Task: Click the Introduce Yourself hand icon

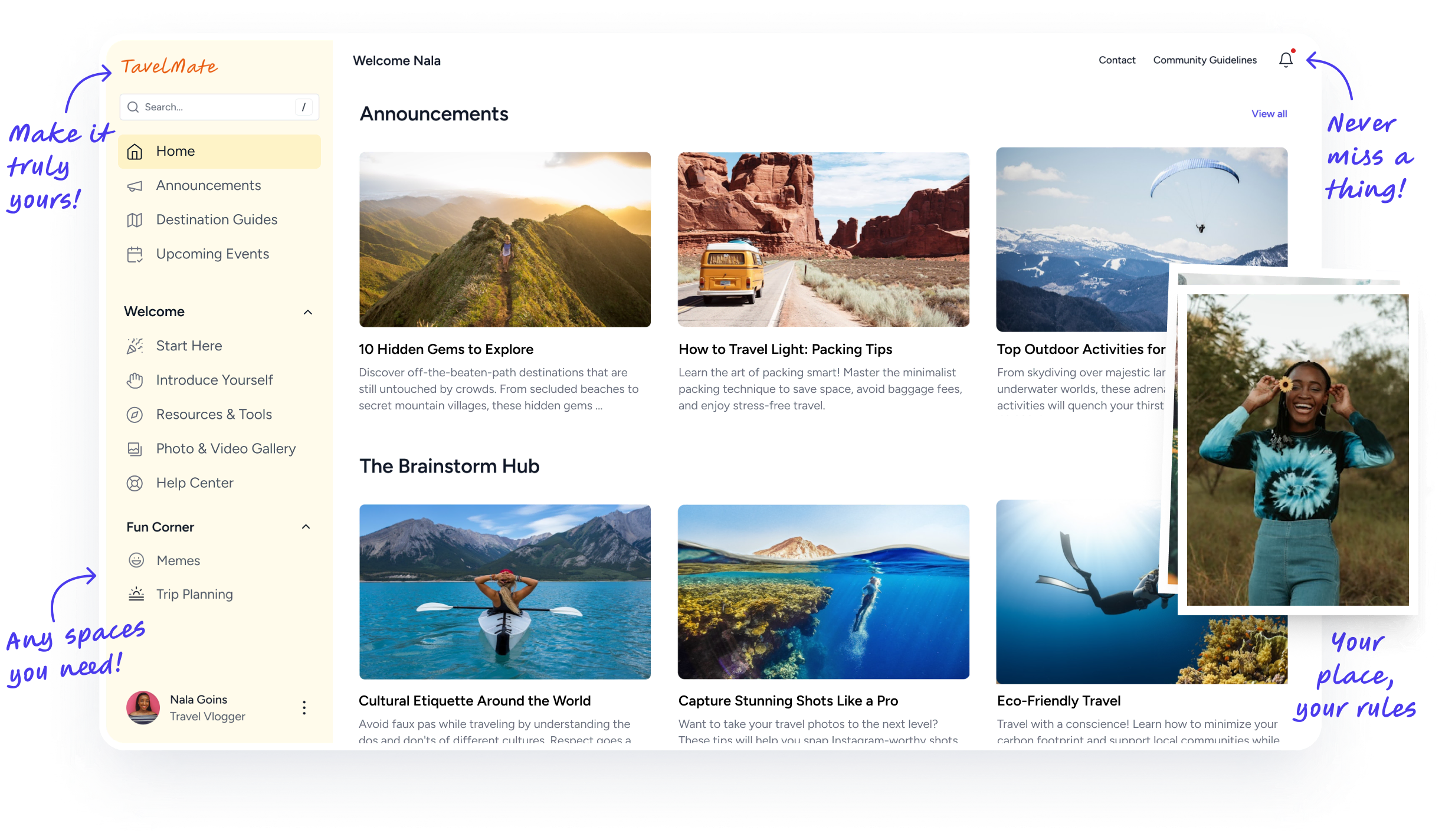Action: pyautogui.click(x=135, y=380)
